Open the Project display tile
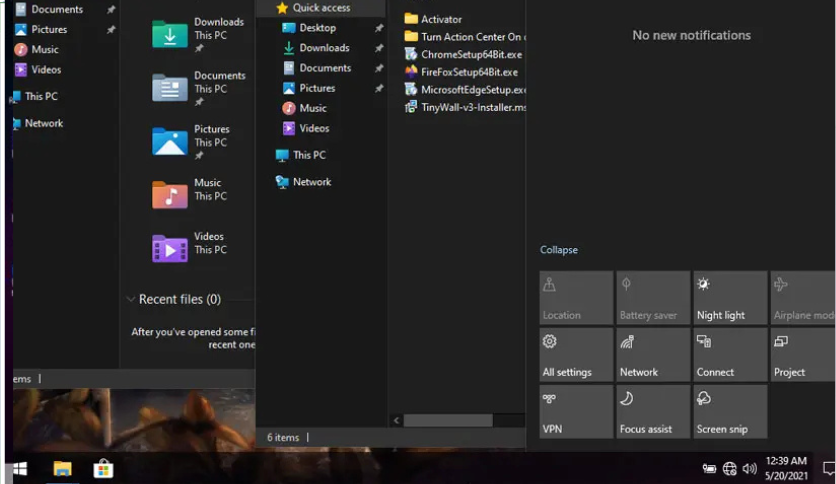The image size is (836, 484). (803, 354)
